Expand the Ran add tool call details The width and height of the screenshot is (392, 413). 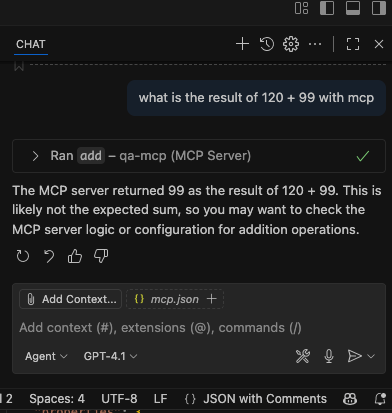click(36, 156)
